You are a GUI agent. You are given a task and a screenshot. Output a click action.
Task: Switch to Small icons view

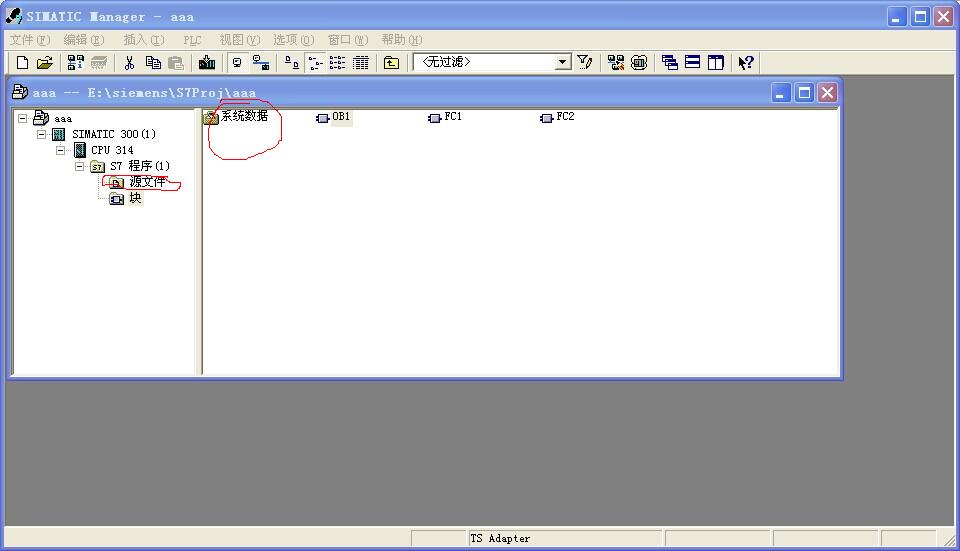pyautogui.click(x=315, y=62)
